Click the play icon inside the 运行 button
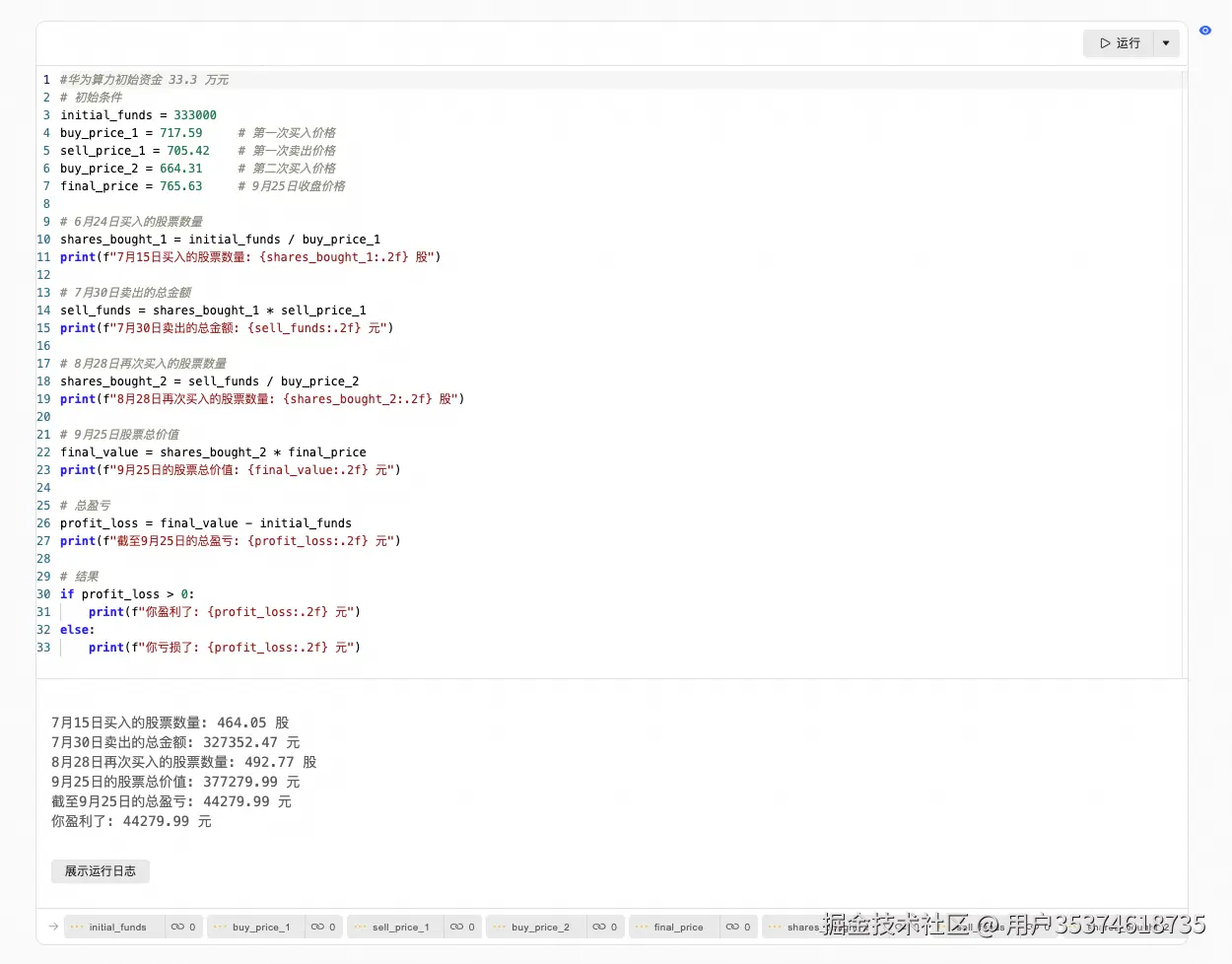 tap(1105, 43)
